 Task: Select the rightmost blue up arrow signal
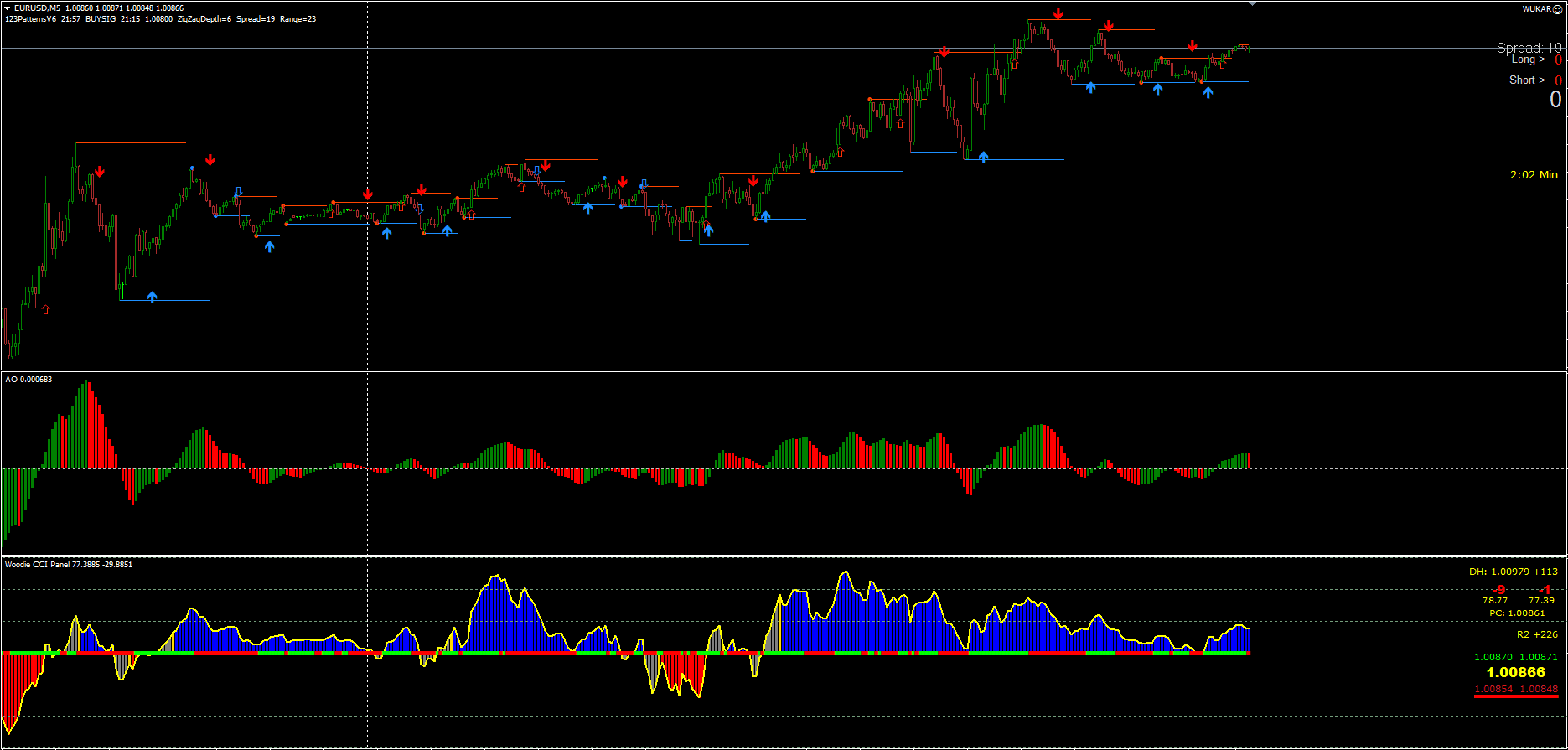pyautogui.click(x=1208, y=92)
